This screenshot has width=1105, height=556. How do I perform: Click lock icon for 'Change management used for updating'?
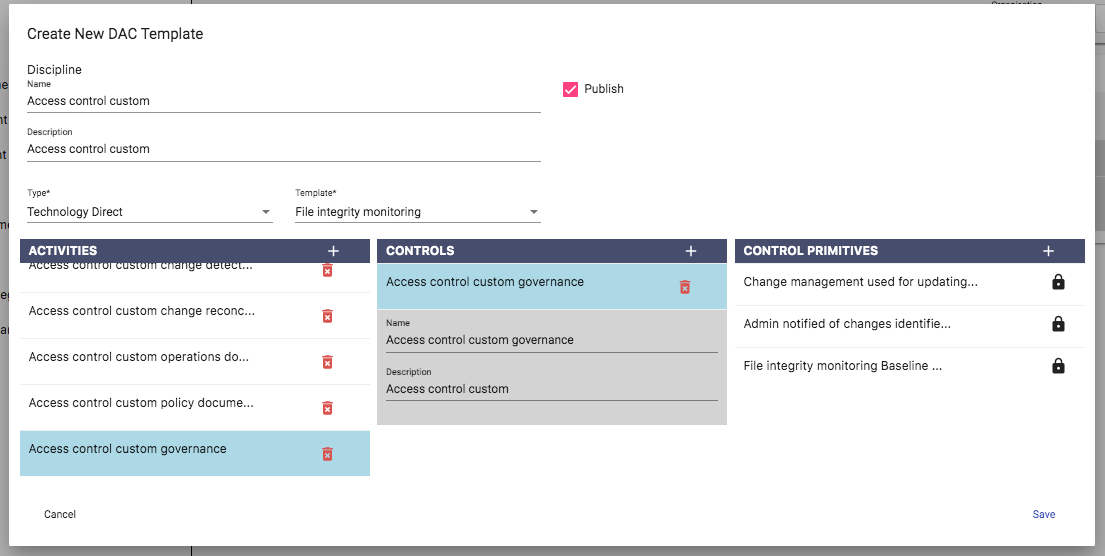click(1058, 283)
